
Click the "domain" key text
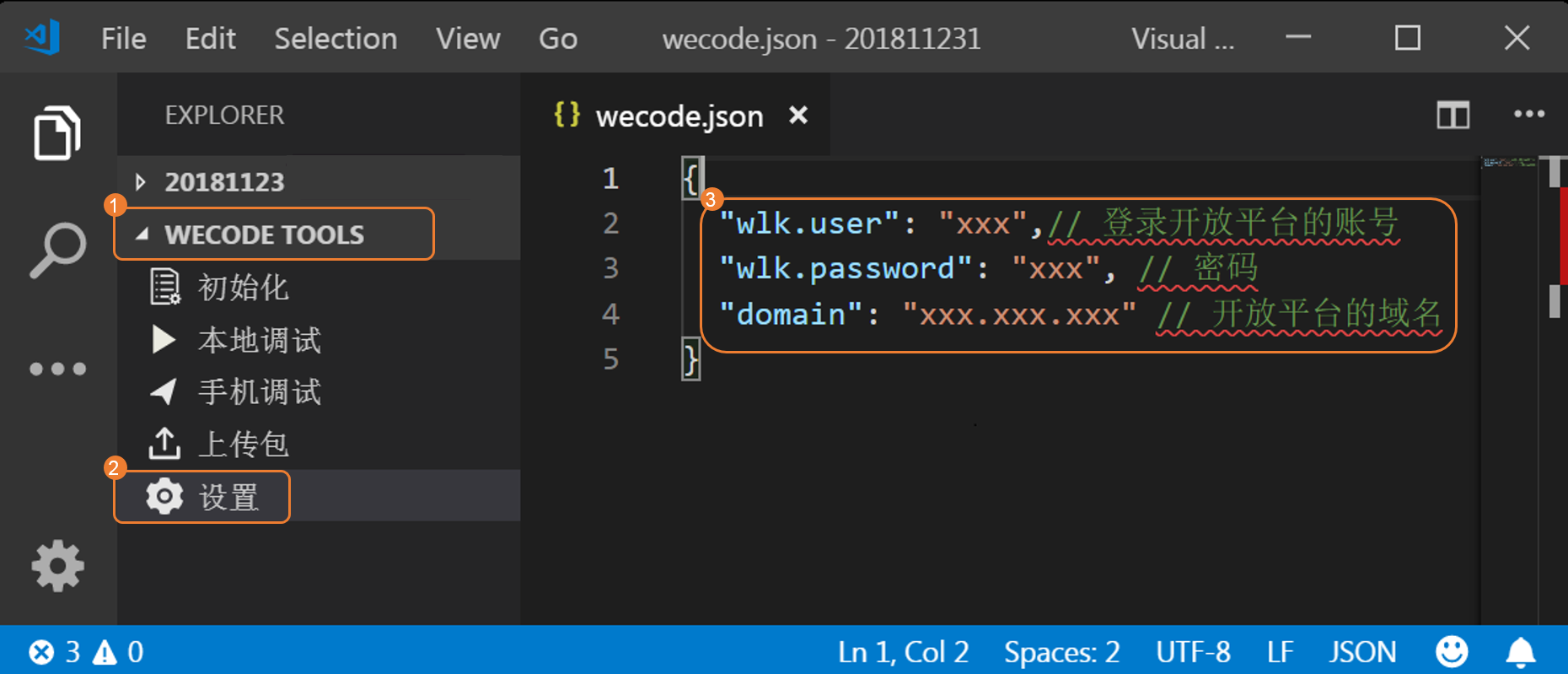click(x=792, y=315)
